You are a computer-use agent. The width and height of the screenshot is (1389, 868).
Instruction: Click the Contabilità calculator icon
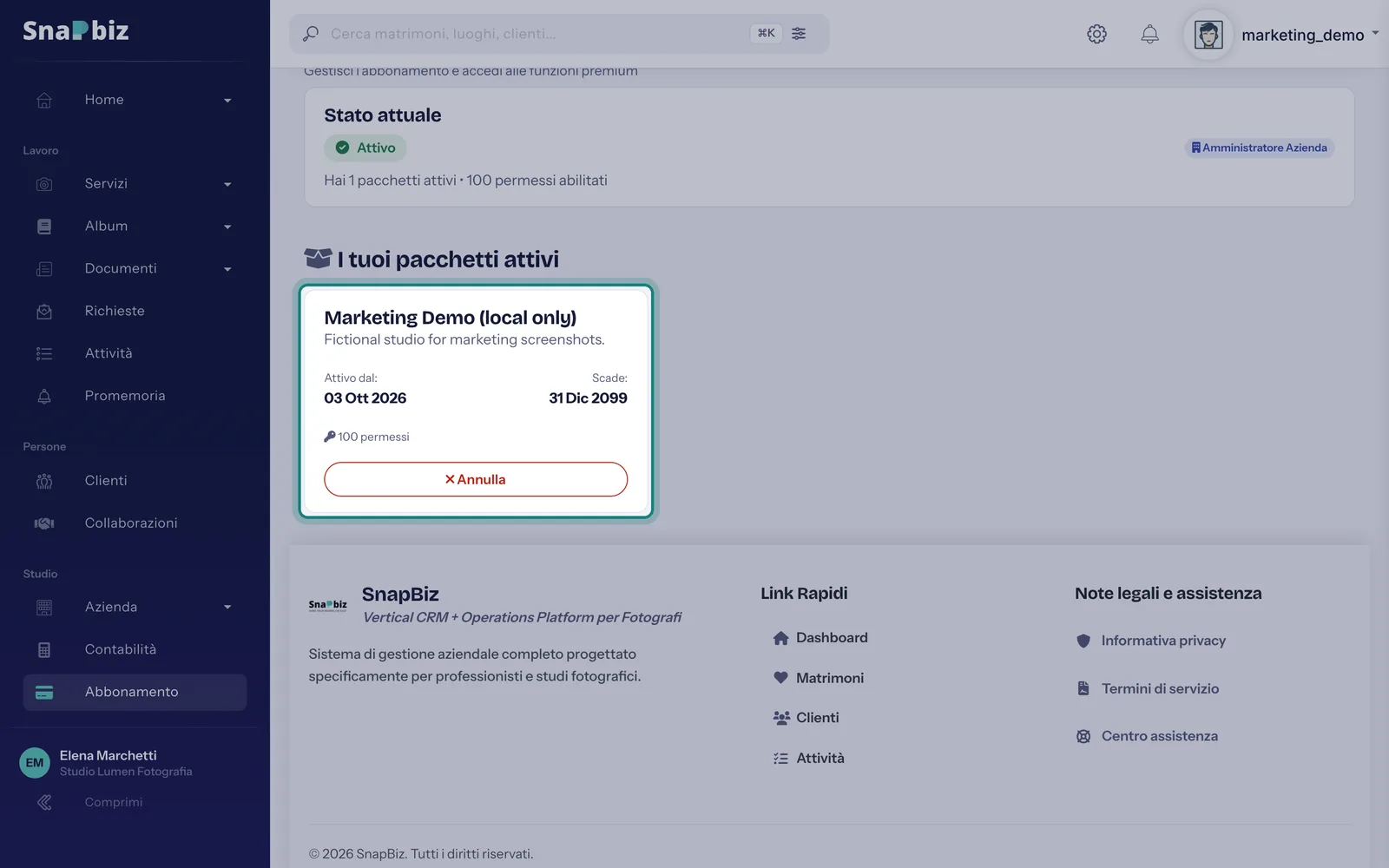(44, 650)
